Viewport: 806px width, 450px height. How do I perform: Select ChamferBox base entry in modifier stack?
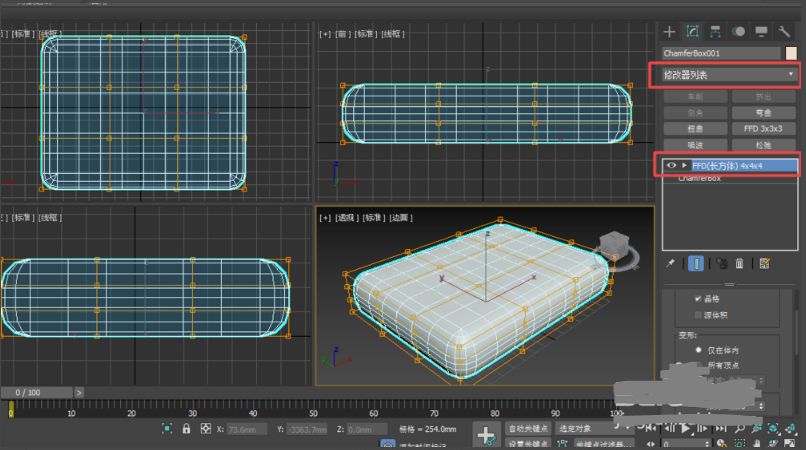[699, 178]
